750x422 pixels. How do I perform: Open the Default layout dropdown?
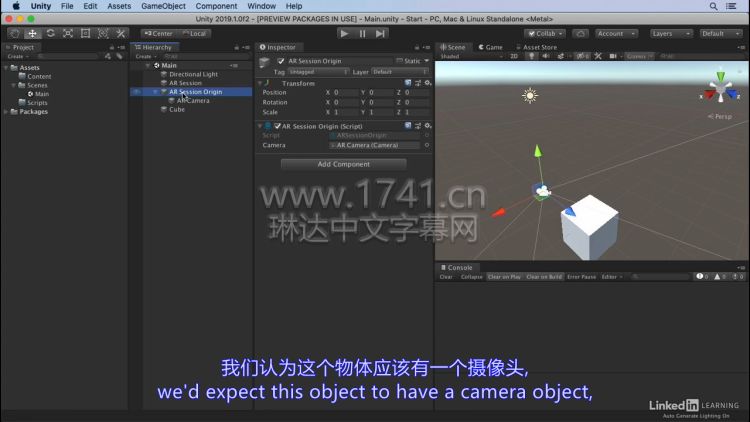(720, 33)
